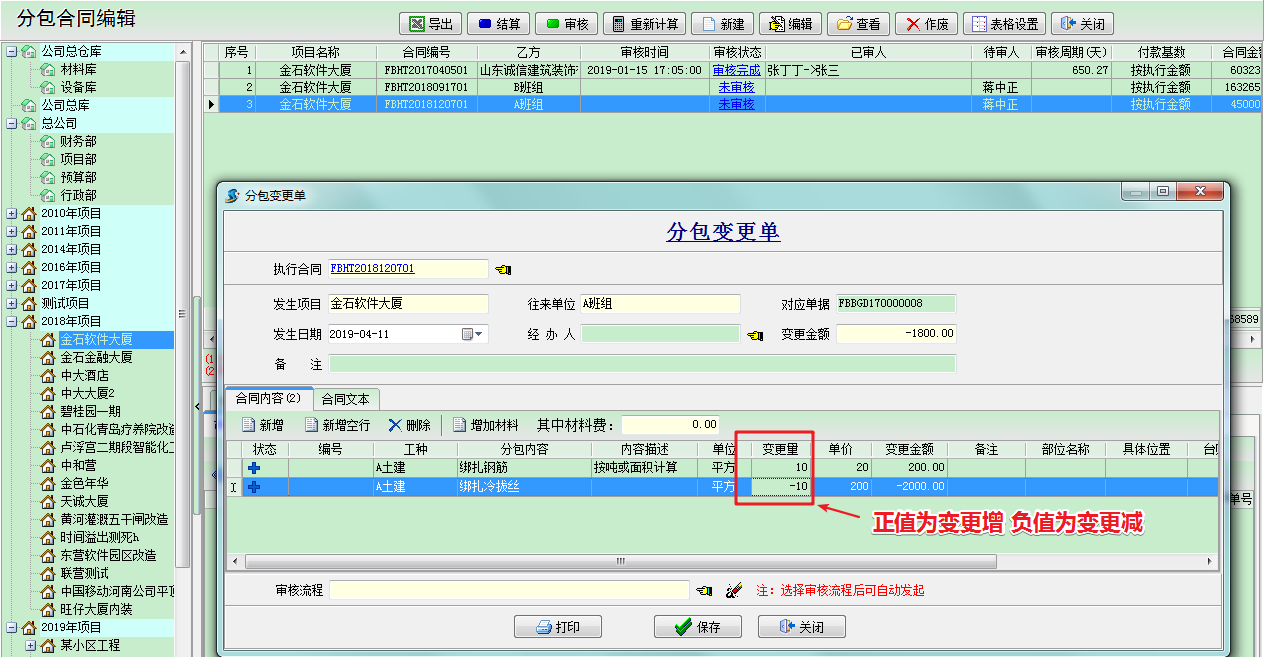Click the 往来单位 input field
This screenshot has width=1264, height=657.
[x=660, y=304]
